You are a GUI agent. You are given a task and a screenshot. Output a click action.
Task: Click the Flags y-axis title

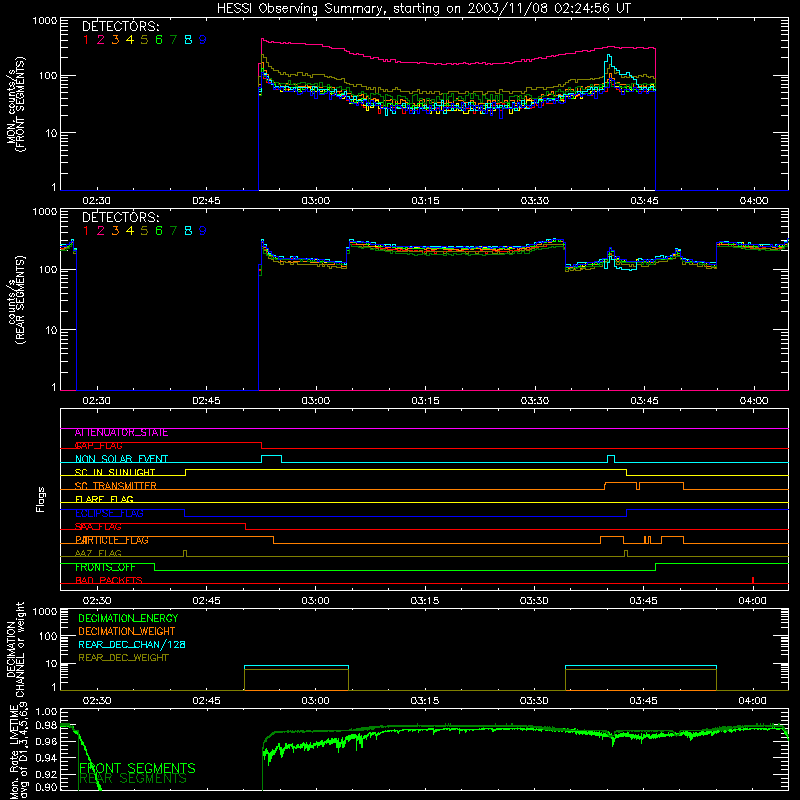pos(41,500)
